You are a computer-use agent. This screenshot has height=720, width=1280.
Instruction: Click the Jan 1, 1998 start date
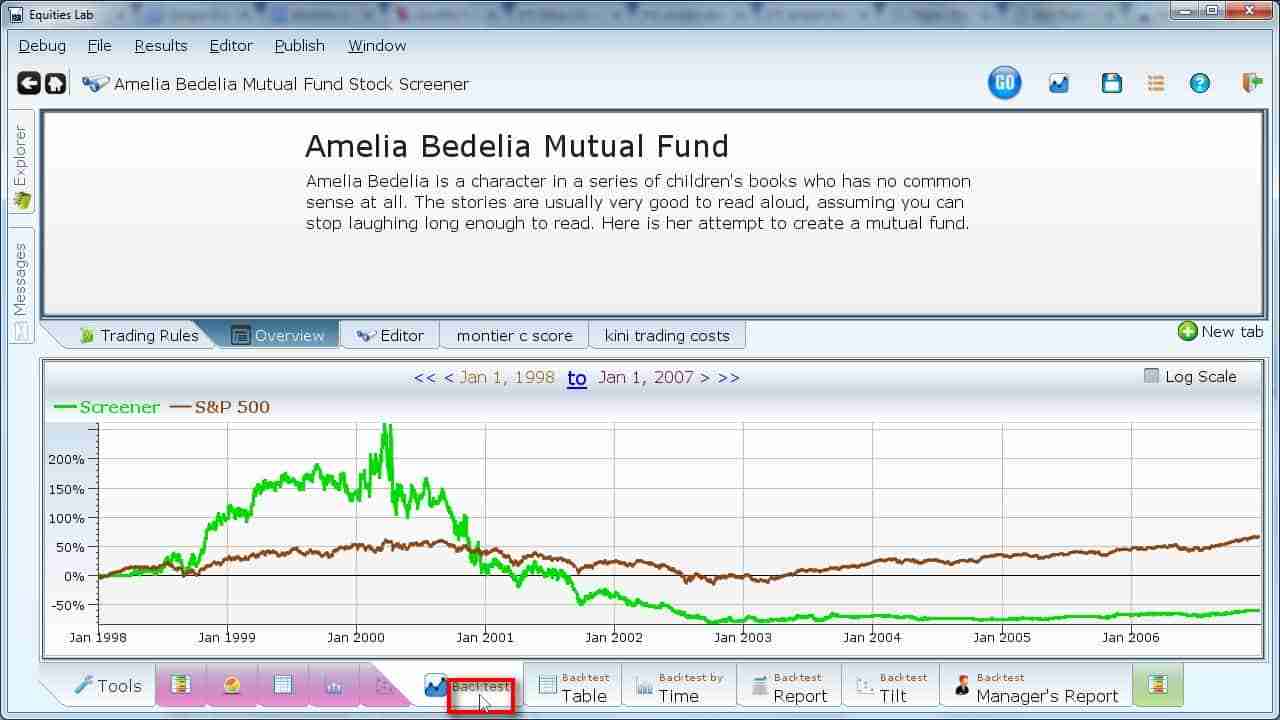(507, 378)
